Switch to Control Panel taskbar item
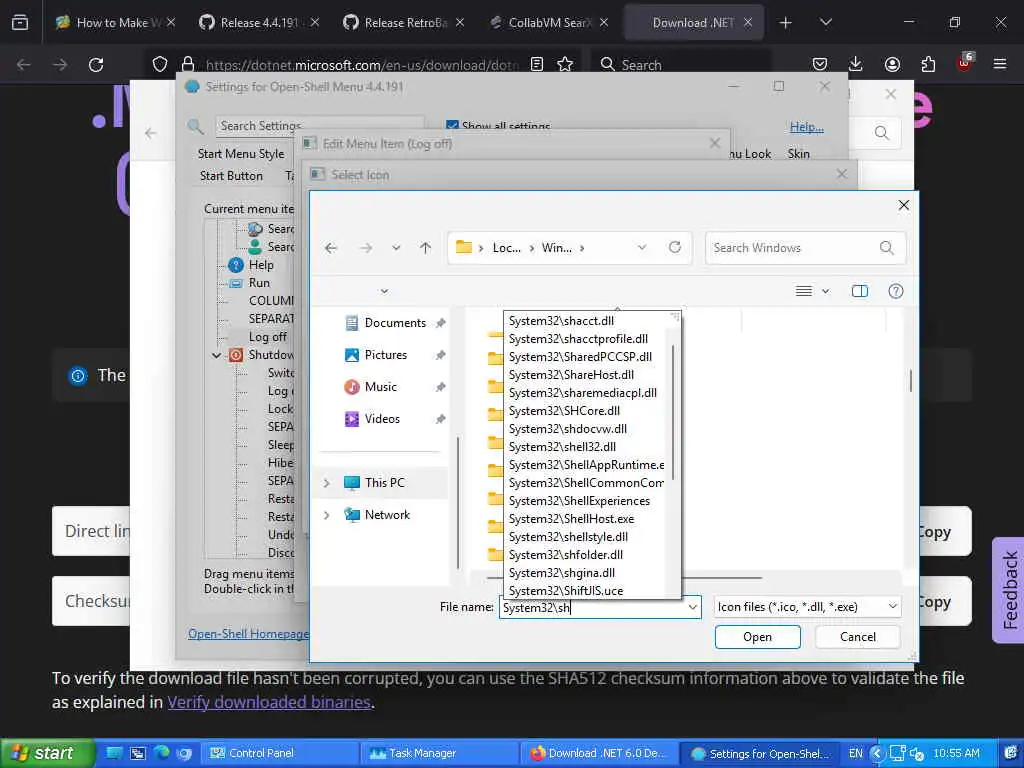This screenshot has height=768, width=1024. pyautogui.click(x=280, y=753)
